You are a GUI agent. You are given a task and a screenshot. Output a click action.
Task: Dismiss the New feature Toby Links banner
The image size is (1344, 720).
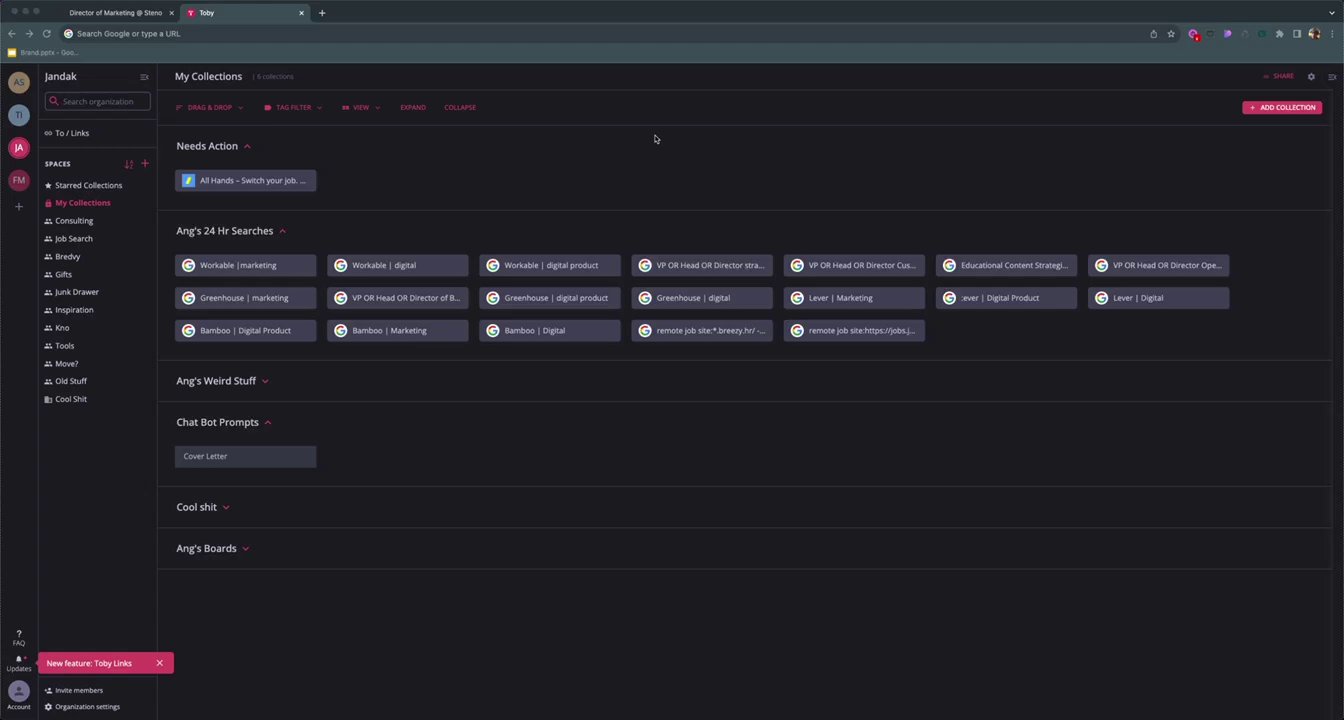click(x=159, y=663)
